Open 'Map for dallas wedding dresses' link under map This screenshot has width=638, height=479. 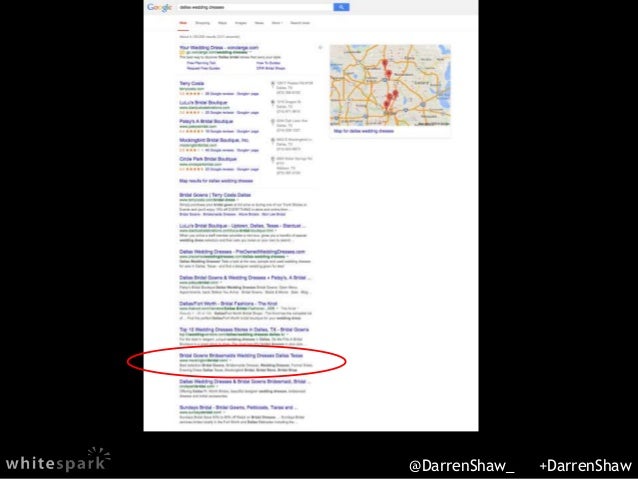coord(364,131)
